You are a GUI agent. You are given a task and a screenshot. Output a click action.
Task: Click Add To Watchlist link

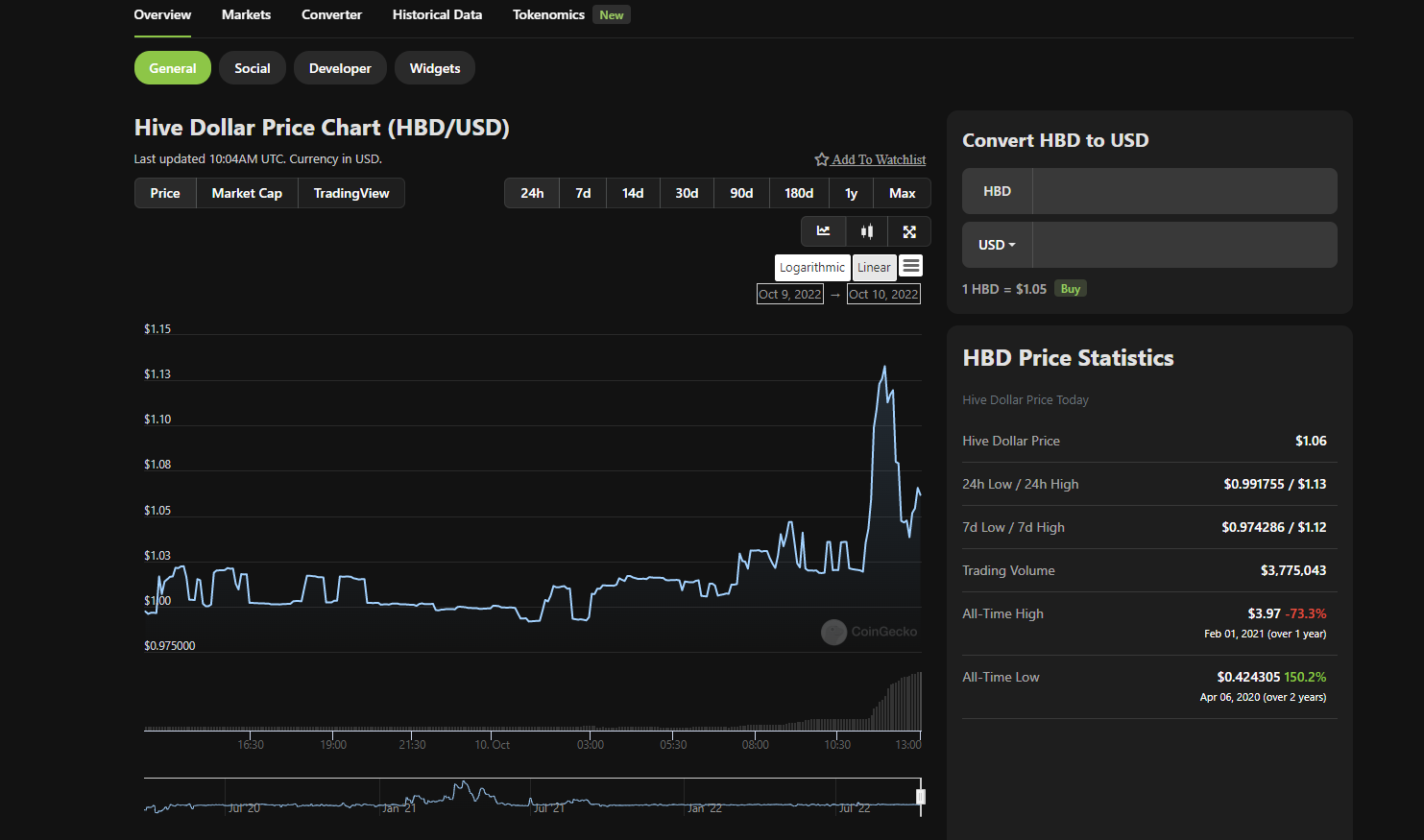click(x=879, y=159)
